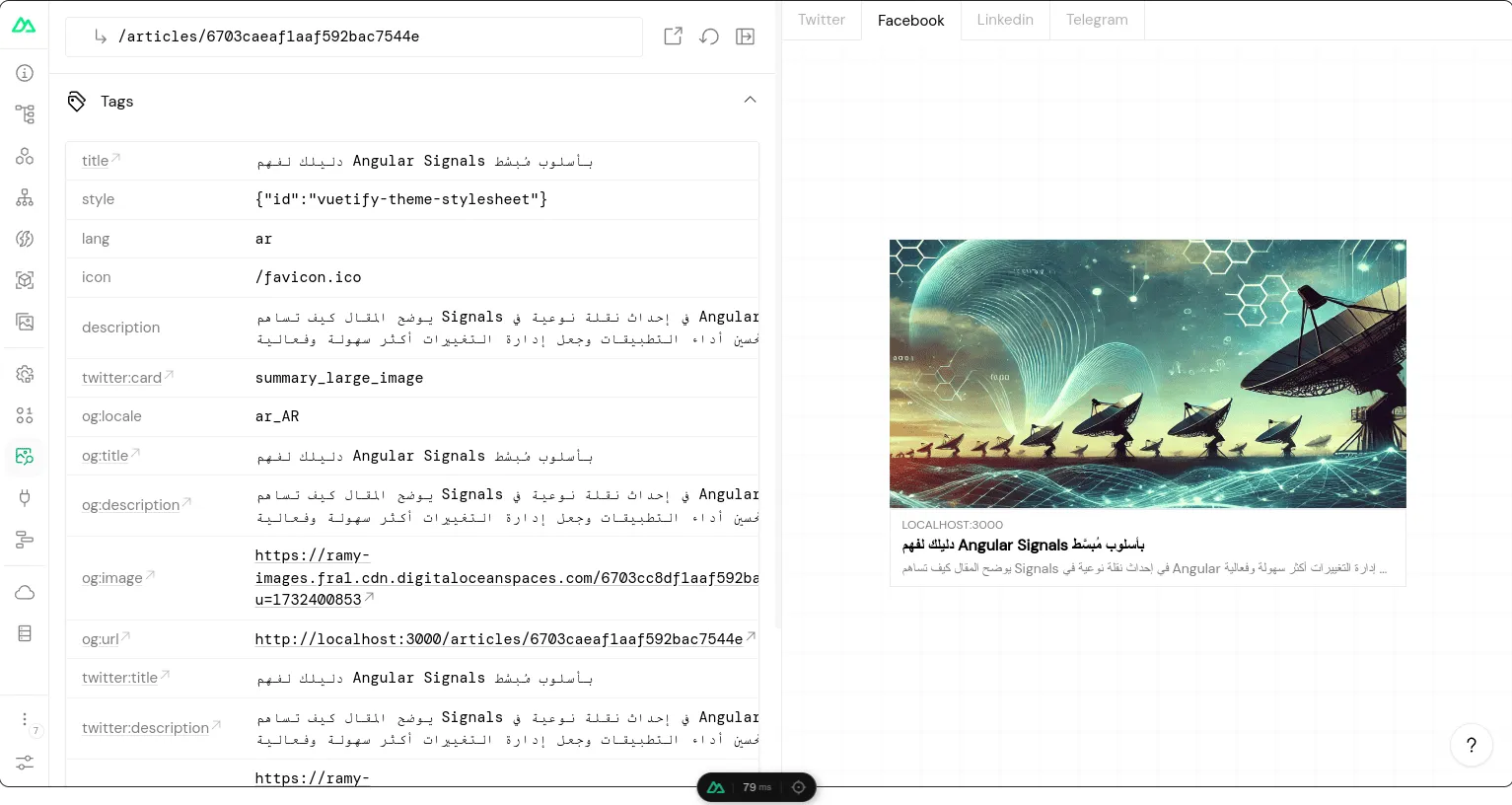Select the Telegram preview tab
This screenshot has height=805, width=1512.
tap(1097, 20)
